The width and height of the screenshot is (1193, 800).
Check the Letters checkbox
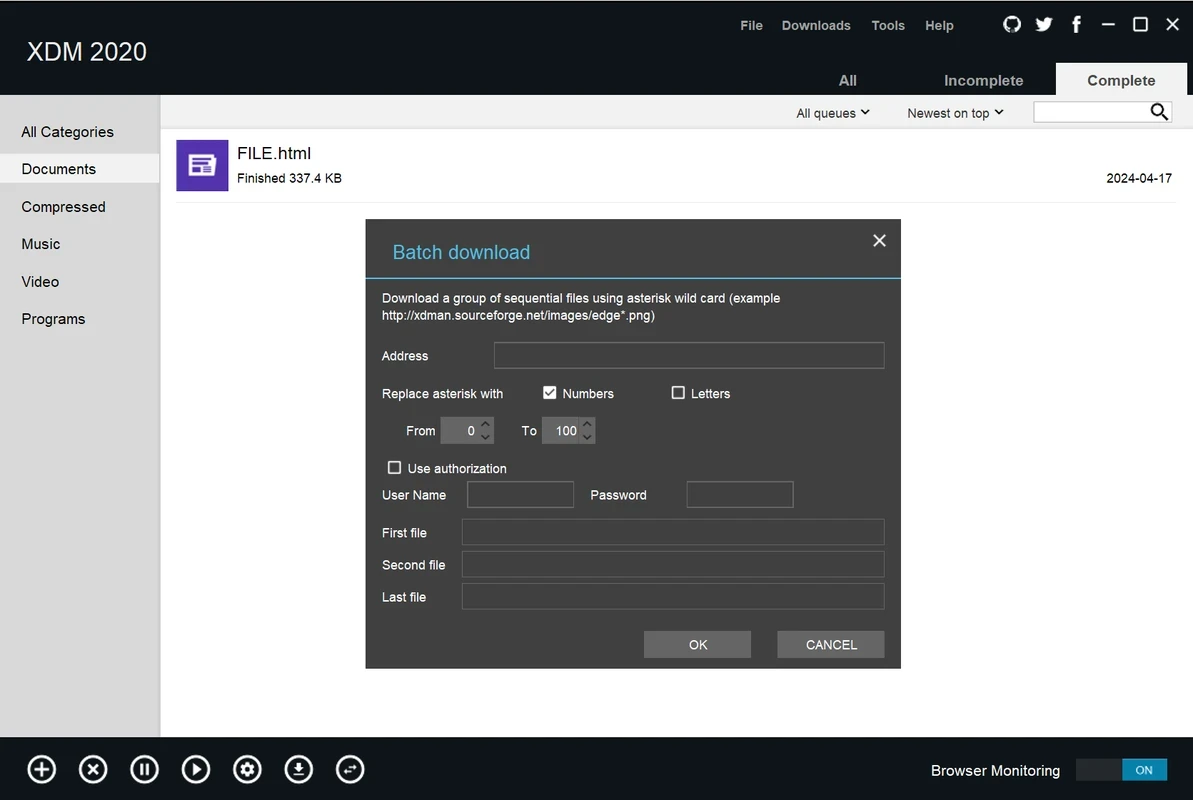point(678,393)
